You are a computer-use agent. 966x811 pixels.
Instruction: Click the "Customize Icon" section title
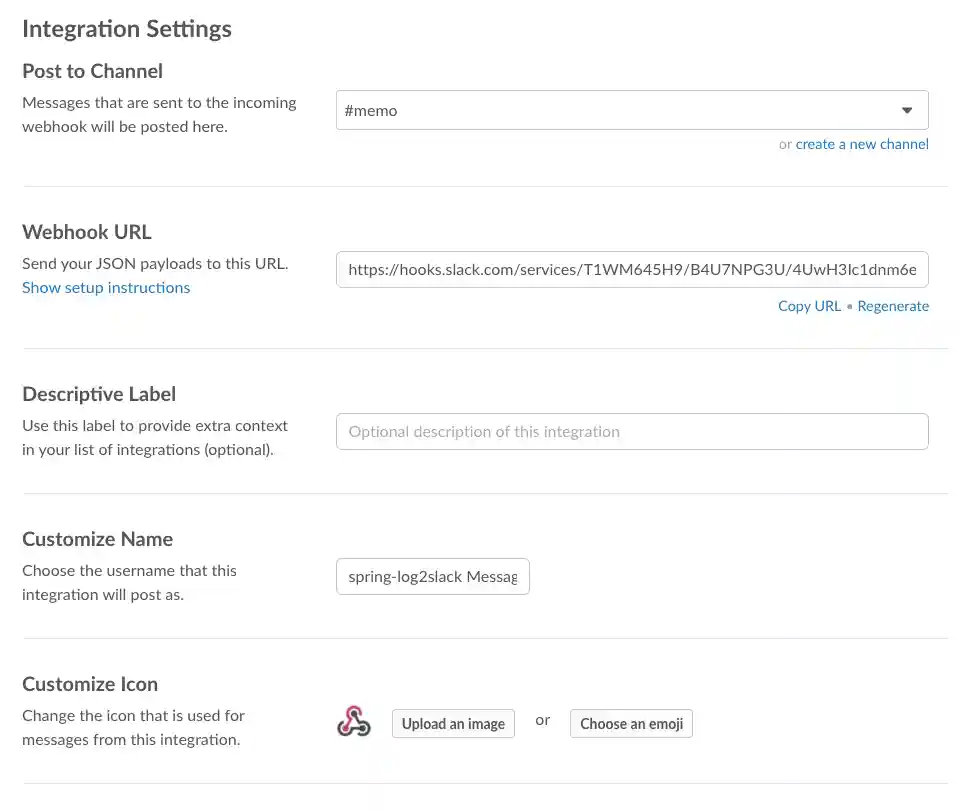pyautogui.click(x=90, y=684)
